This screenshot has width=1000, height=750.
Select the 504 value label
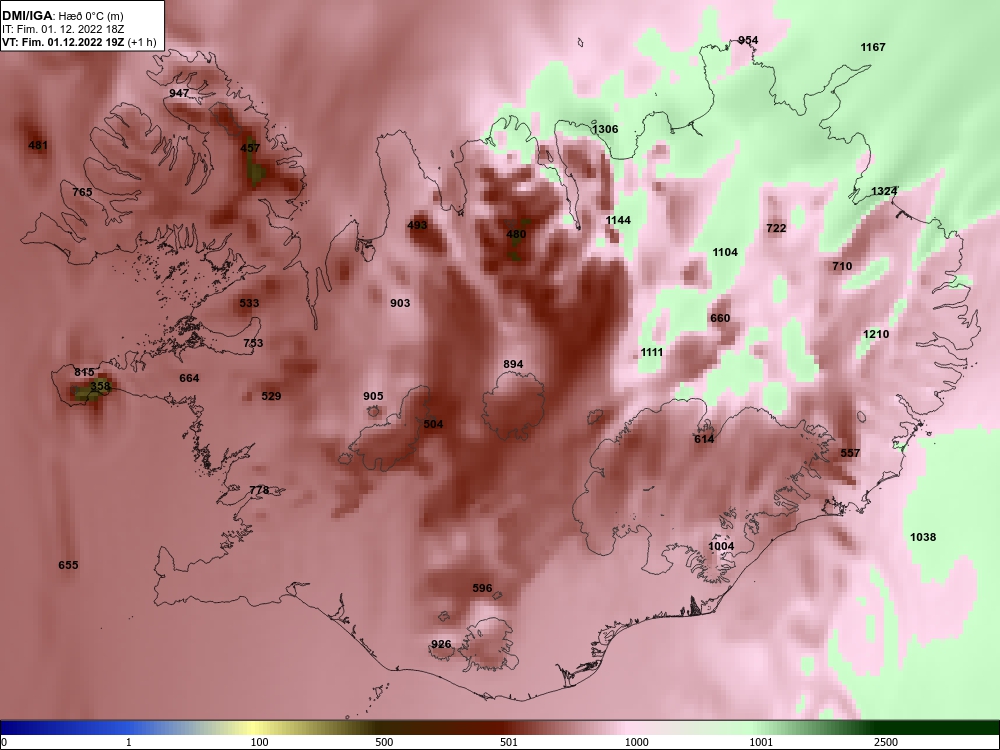(433, 424)
